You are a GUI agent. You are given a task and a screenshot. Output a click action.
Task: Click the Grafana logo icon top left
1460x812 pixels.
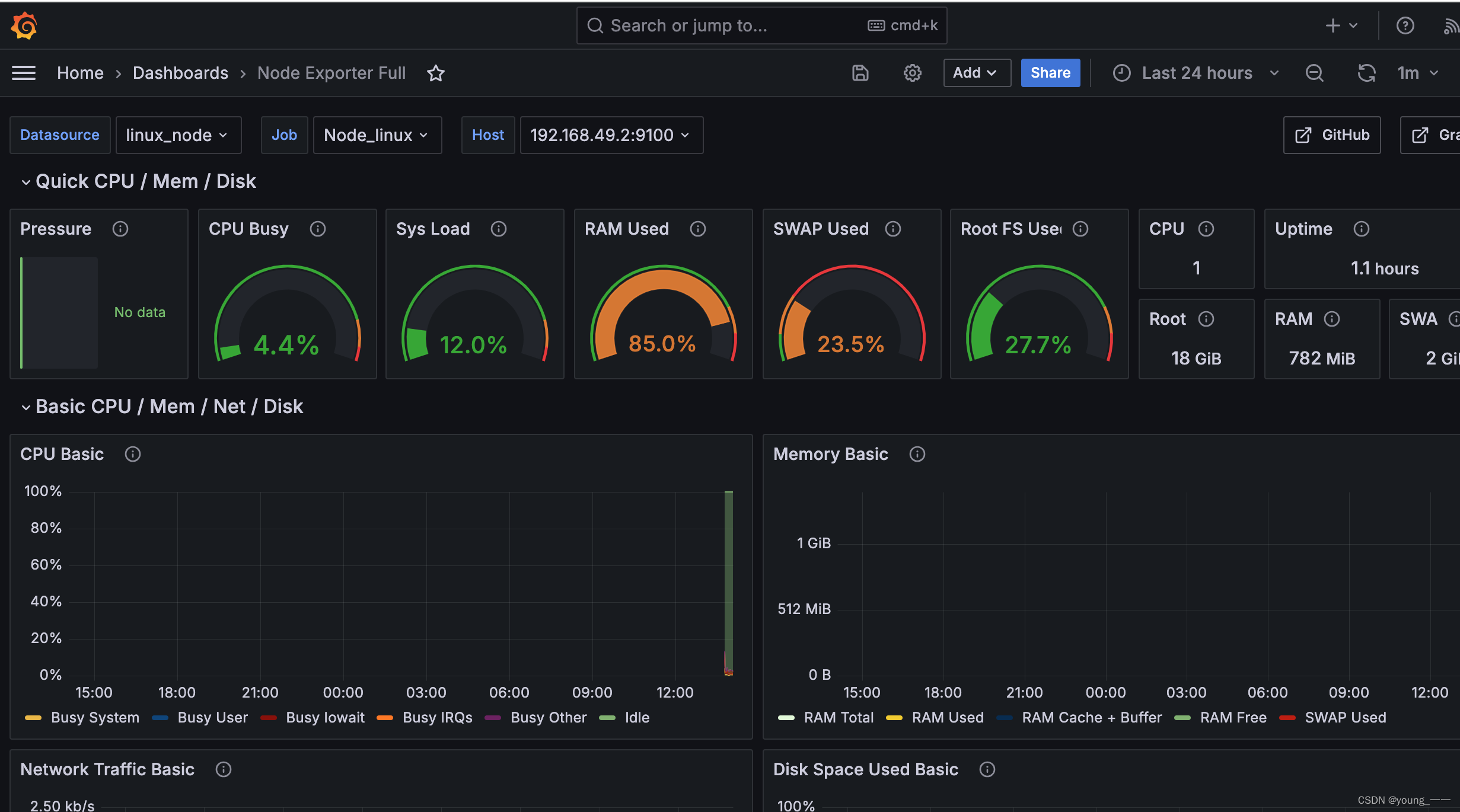pos(24,26)
